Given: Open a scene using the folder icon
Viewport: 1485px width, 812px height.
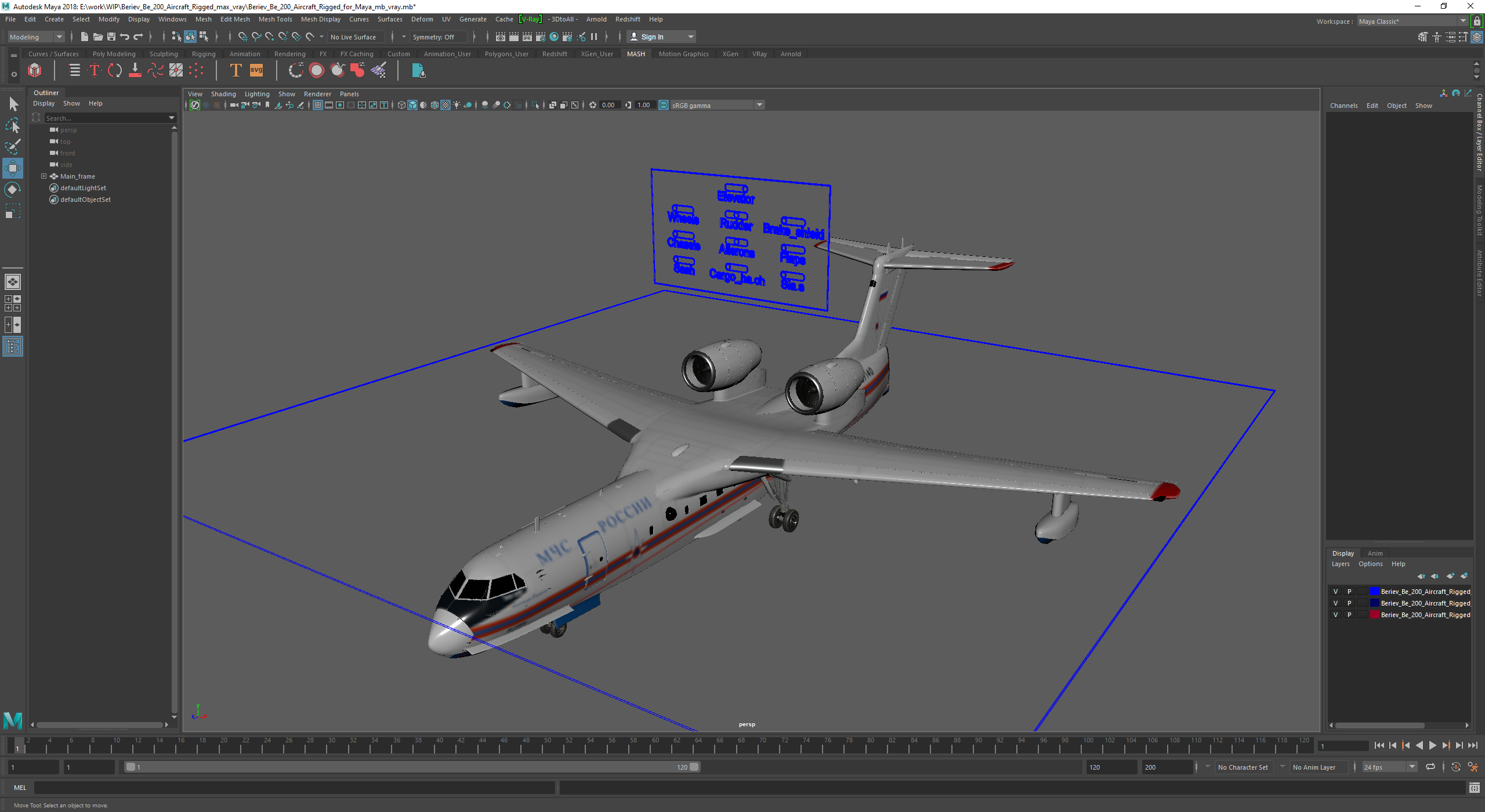Looking at the screenshot, I should pos(97,37).
